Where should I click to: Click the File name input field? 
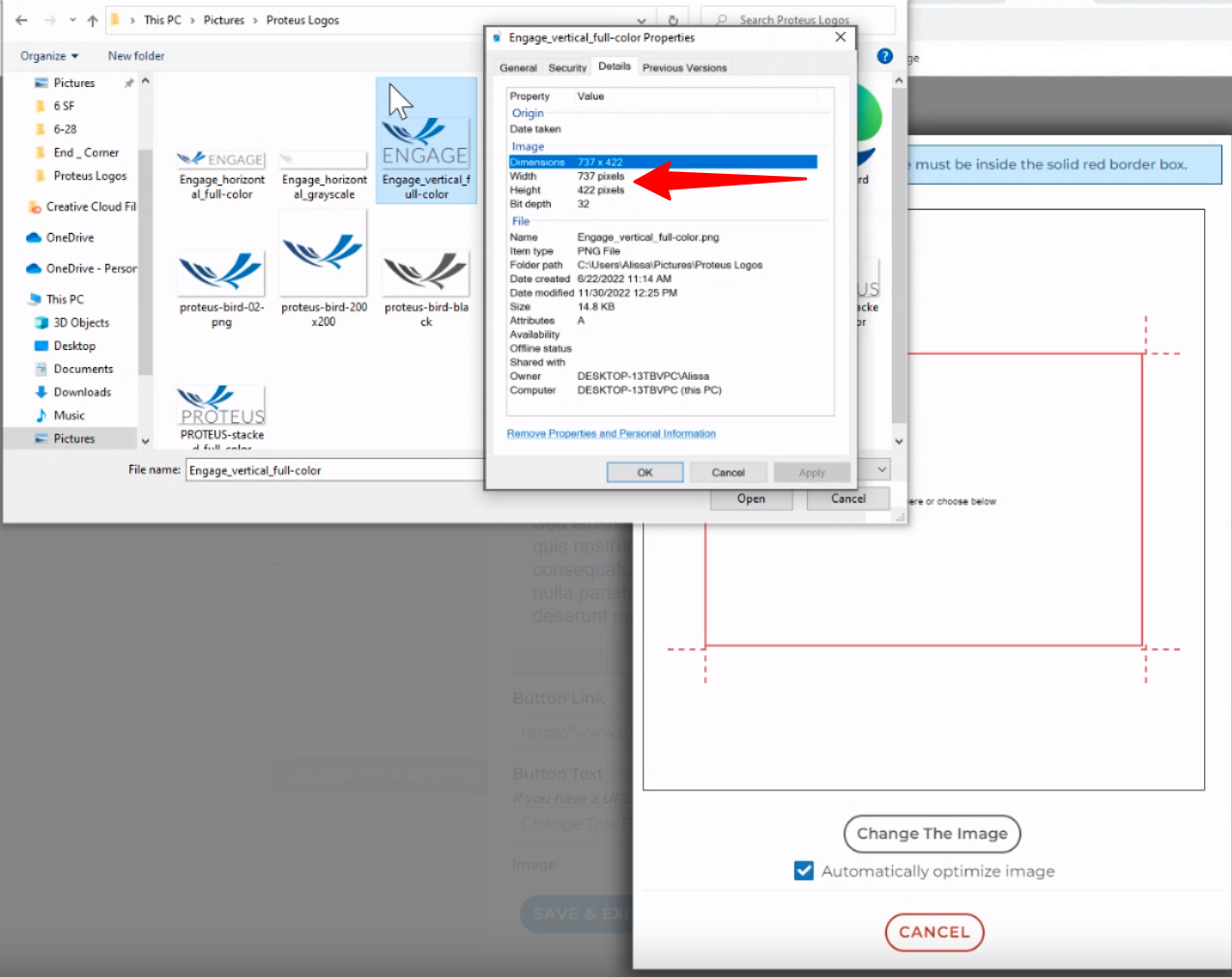coord(333,471)
